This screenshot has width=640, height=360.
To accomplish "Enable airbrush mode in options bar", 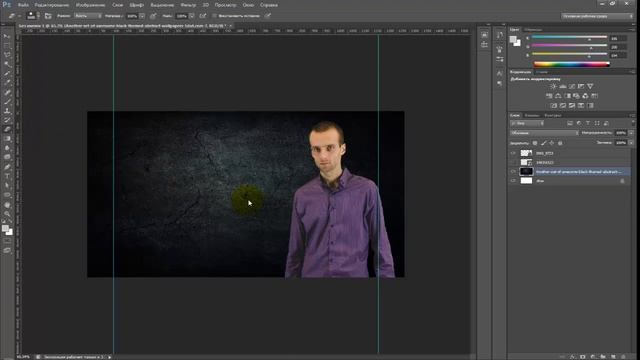I will coord(203,16).
